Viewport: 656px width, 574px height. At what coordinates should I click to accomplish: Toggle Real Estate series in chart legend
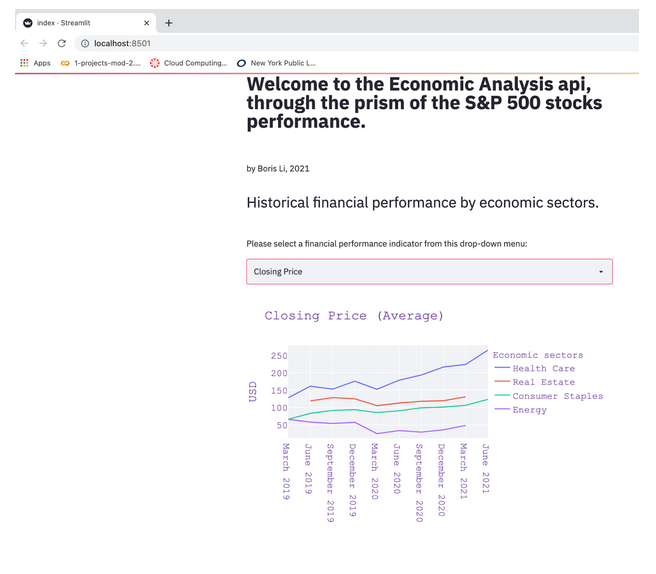coord(543,382)
